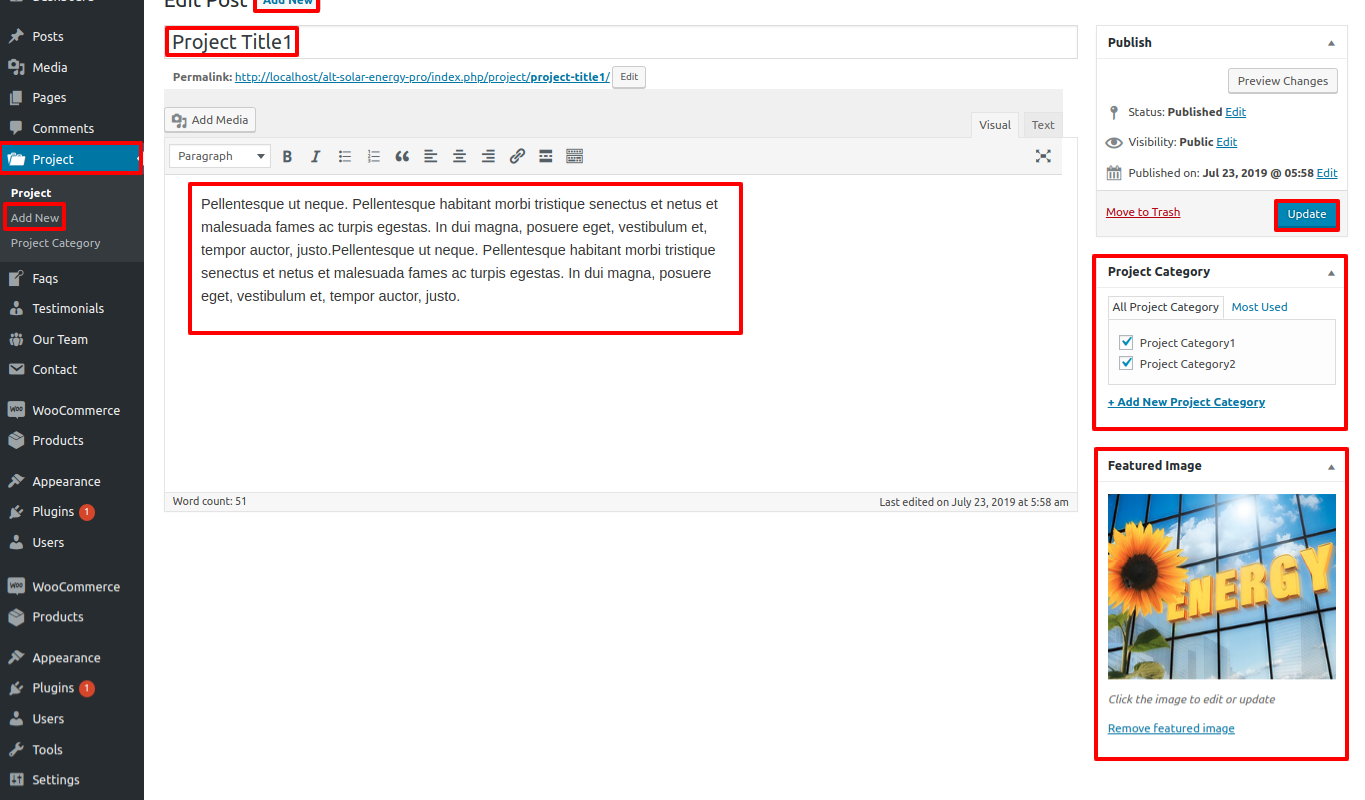Click the 'Last edited on July 23, 2019' text
This screenshot has height=800, width=1365.
(x=973, y=502)
